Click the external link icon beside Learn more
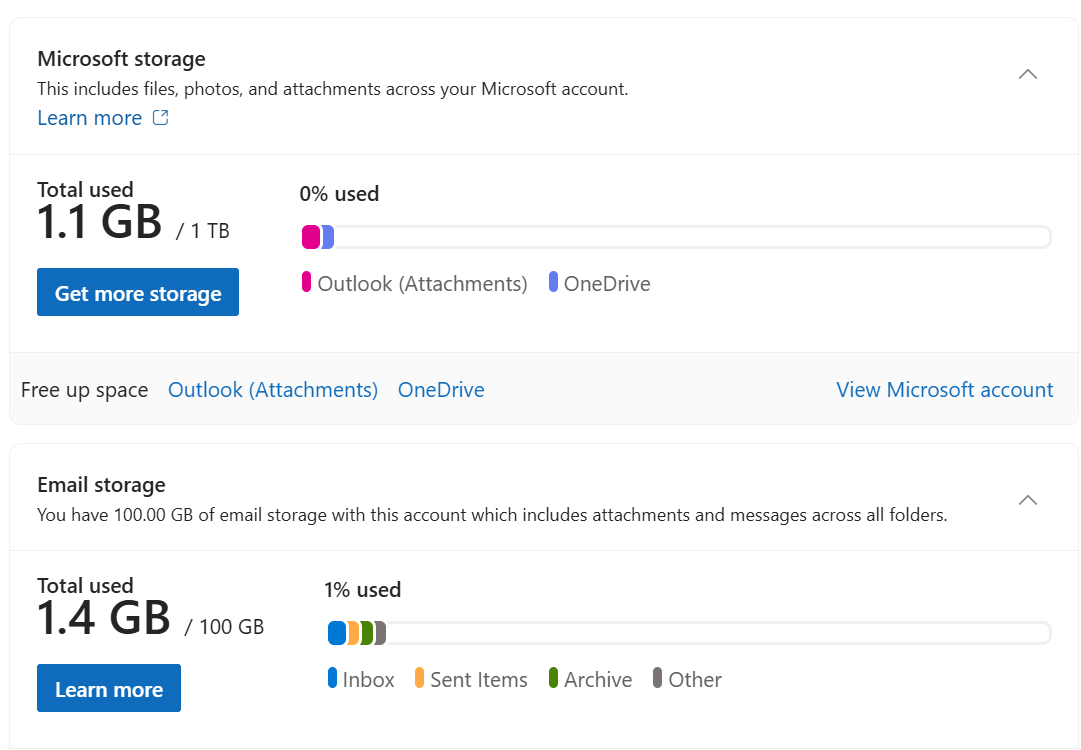This screenshot has height=750, width=1081. pyautogui.click(x=161, y=117)
